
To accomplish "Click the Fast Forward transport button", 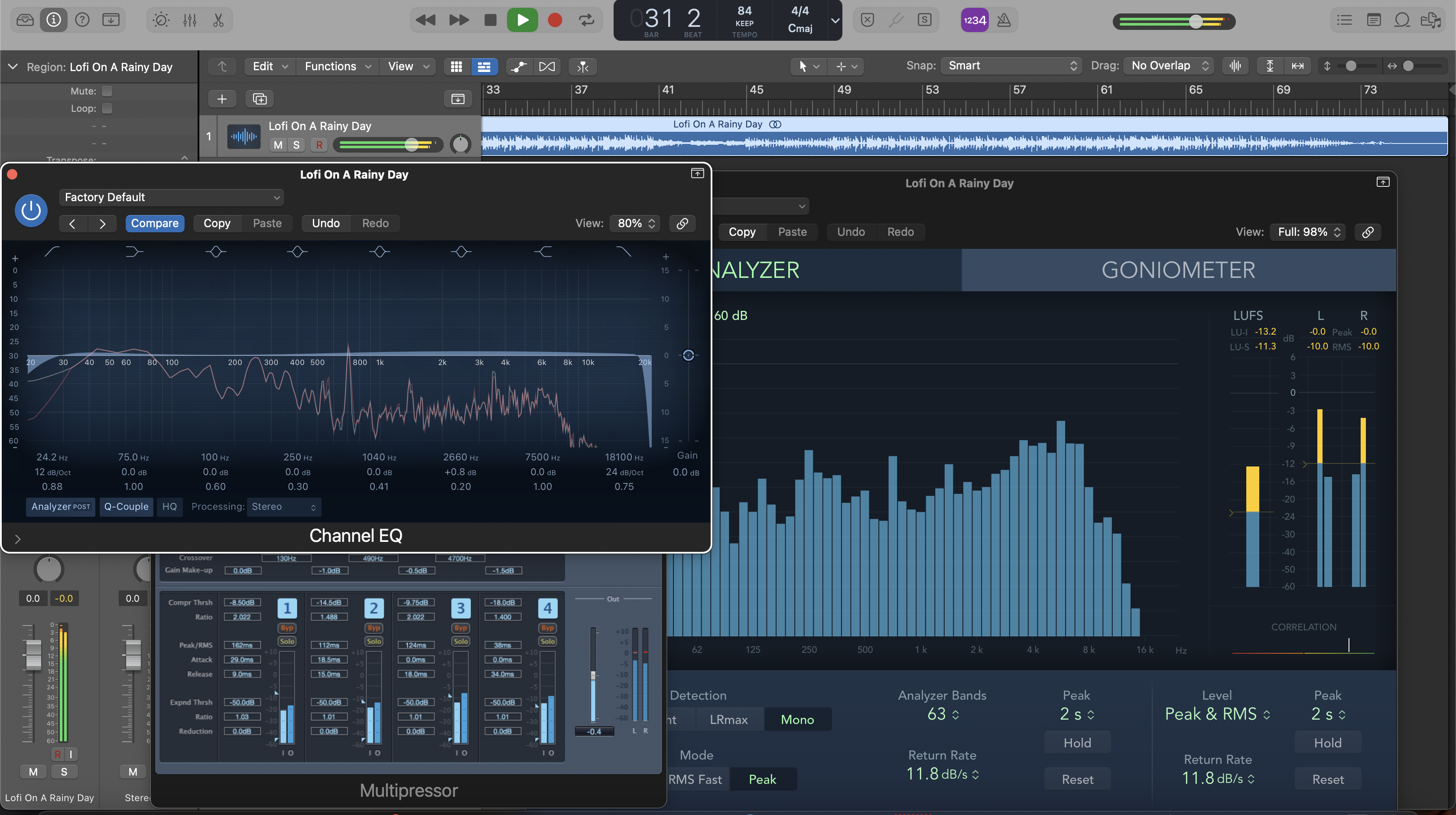I will (x=458, y=20).
